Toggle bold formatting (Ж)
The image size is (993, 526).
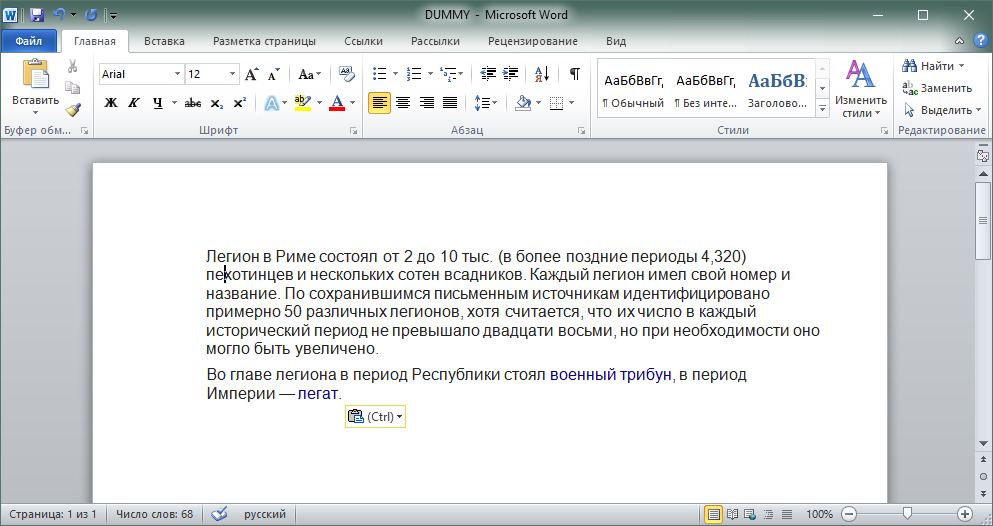pyautogui.click(x=111, y=103)
